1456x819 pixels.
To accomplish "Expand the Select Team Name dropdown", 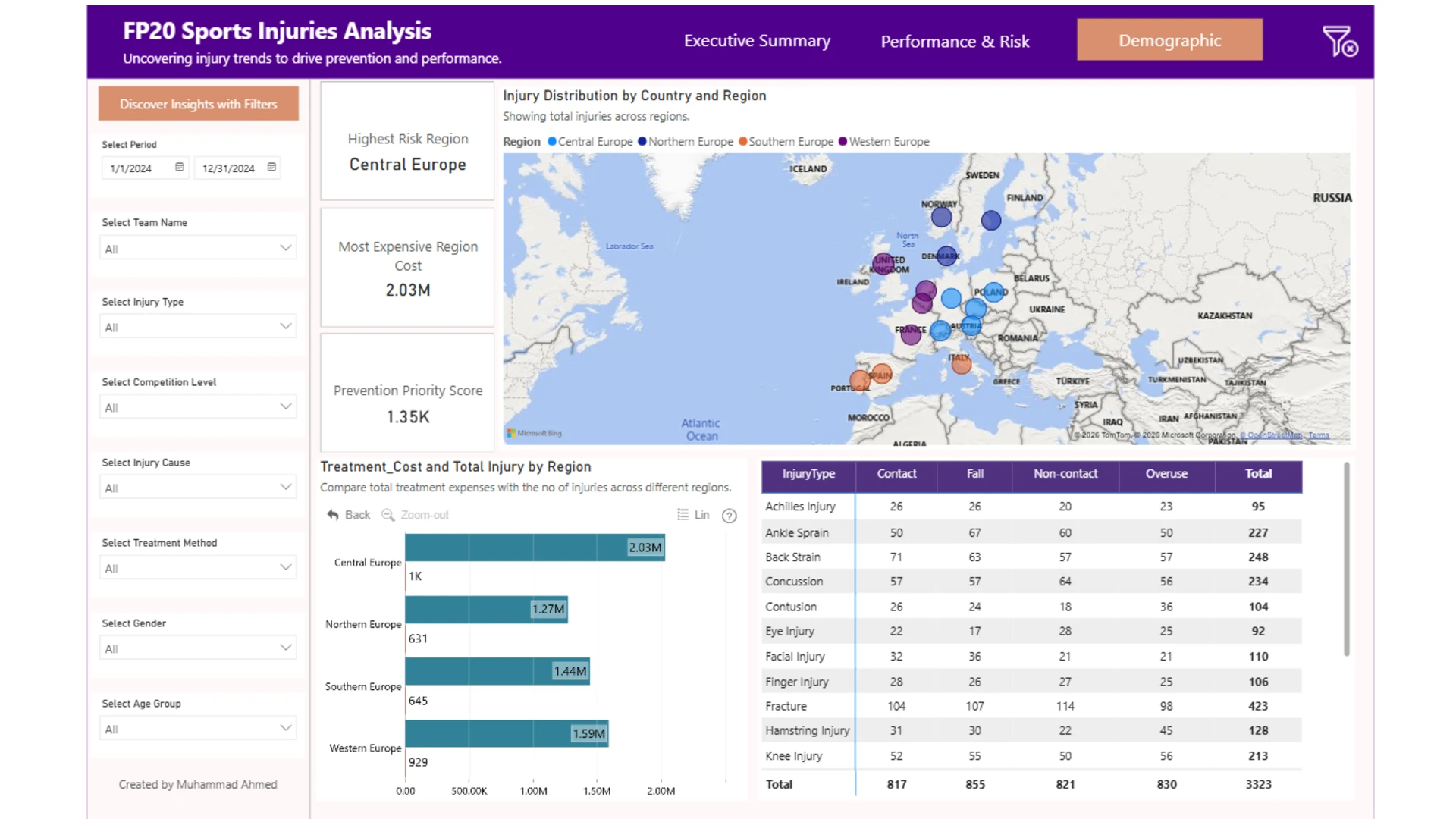I will pos(198,248).
